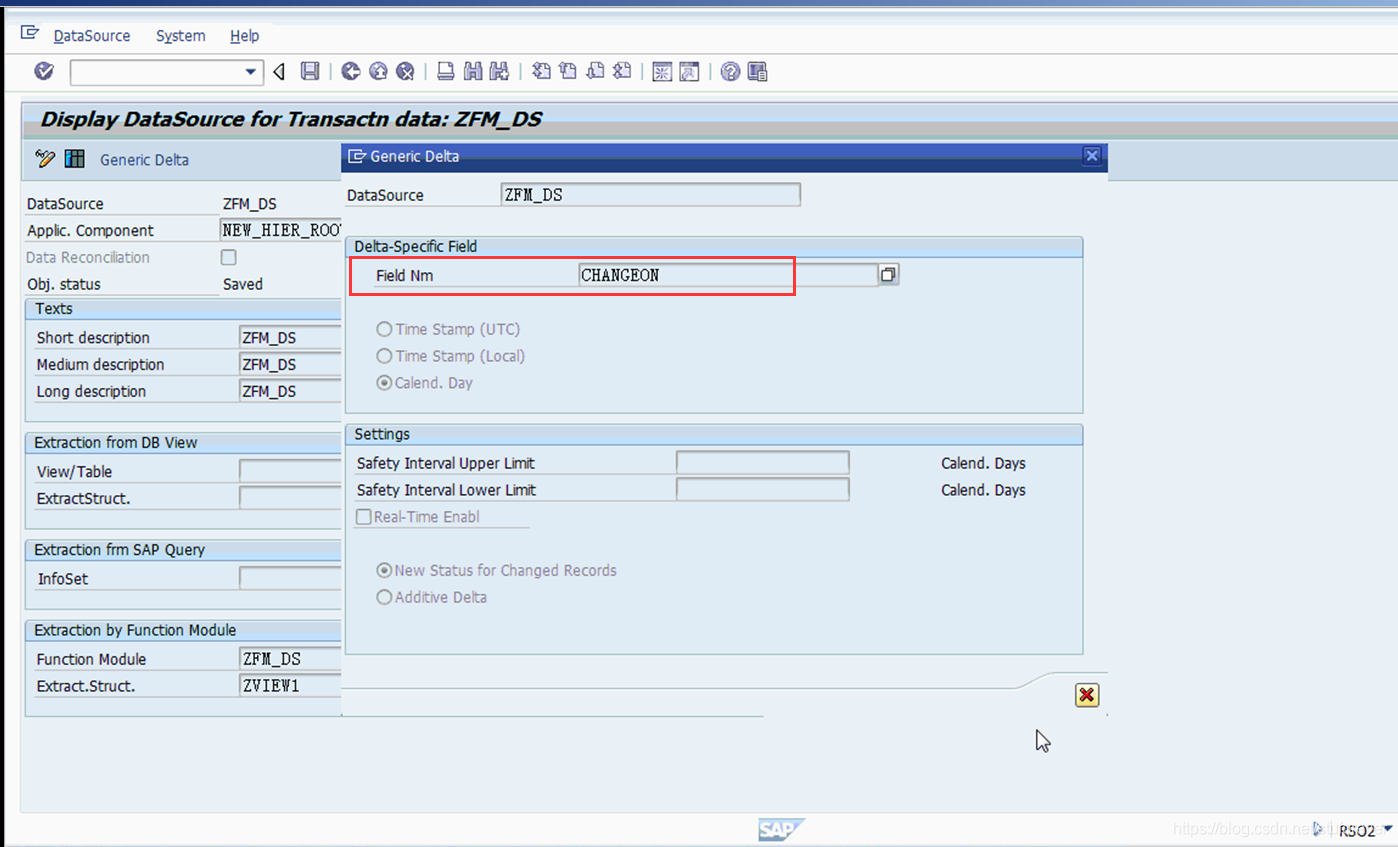The width and height of the screenshot is (1398, 847).
Task: Open value help for Field Nm
Action: click(888, 274)
